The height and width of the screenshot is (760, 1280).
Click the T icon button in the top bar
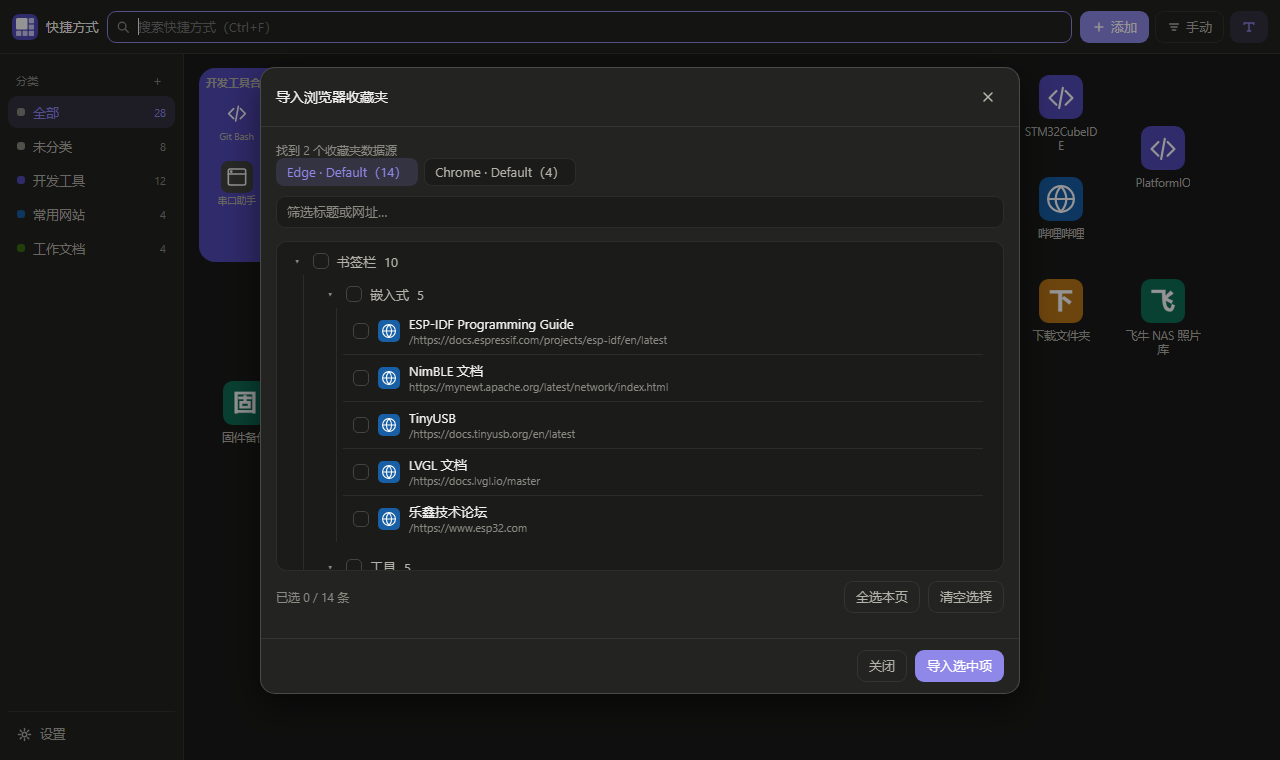(x=1249, y=27)
